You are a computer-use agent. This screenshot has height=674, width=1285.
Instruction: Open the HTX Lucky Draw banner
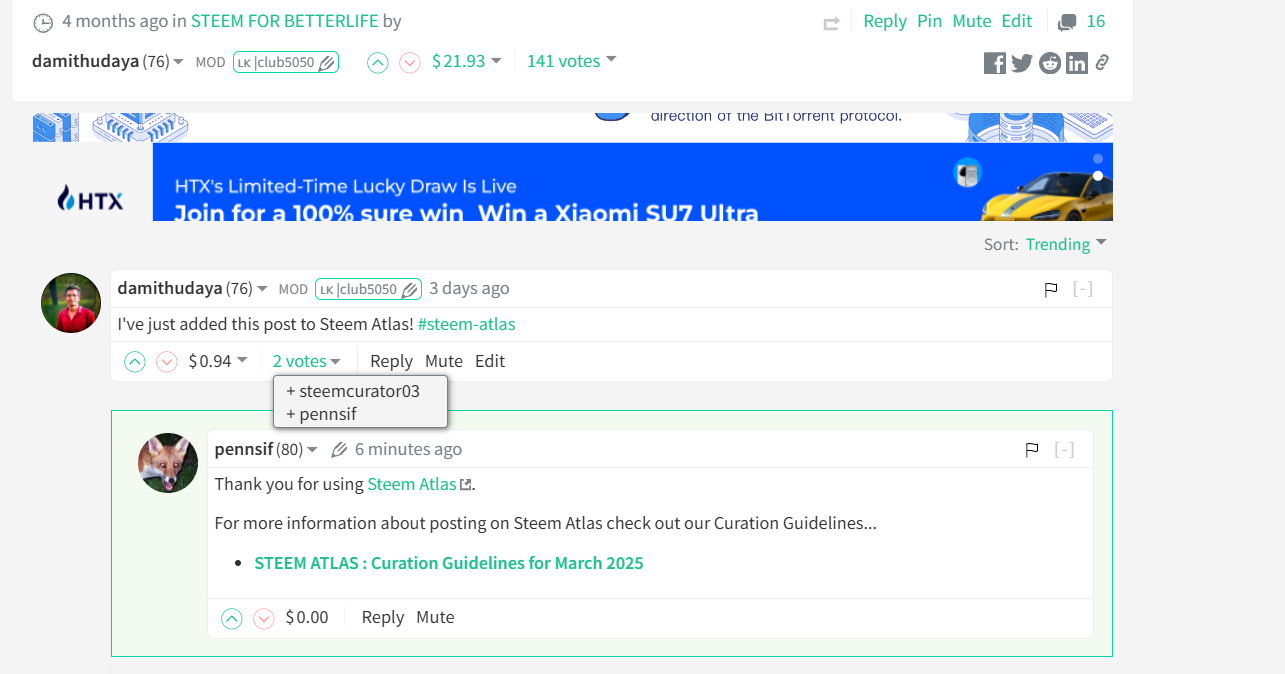(633, 182)
